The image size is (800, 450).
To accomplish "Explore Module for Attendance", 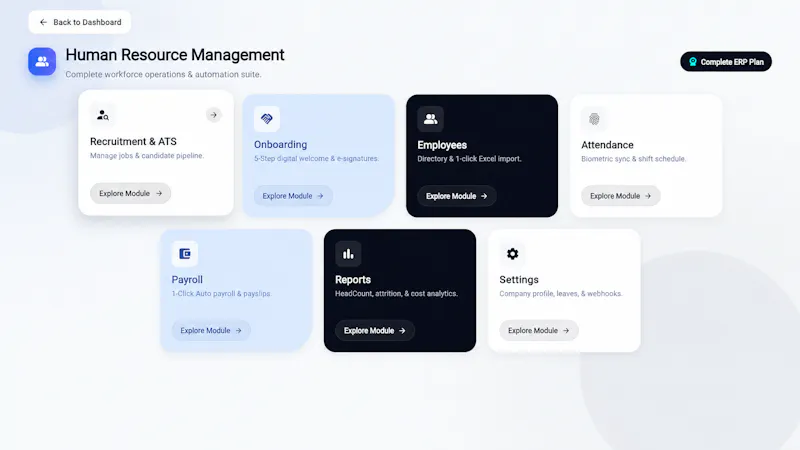I will [620, 196].
